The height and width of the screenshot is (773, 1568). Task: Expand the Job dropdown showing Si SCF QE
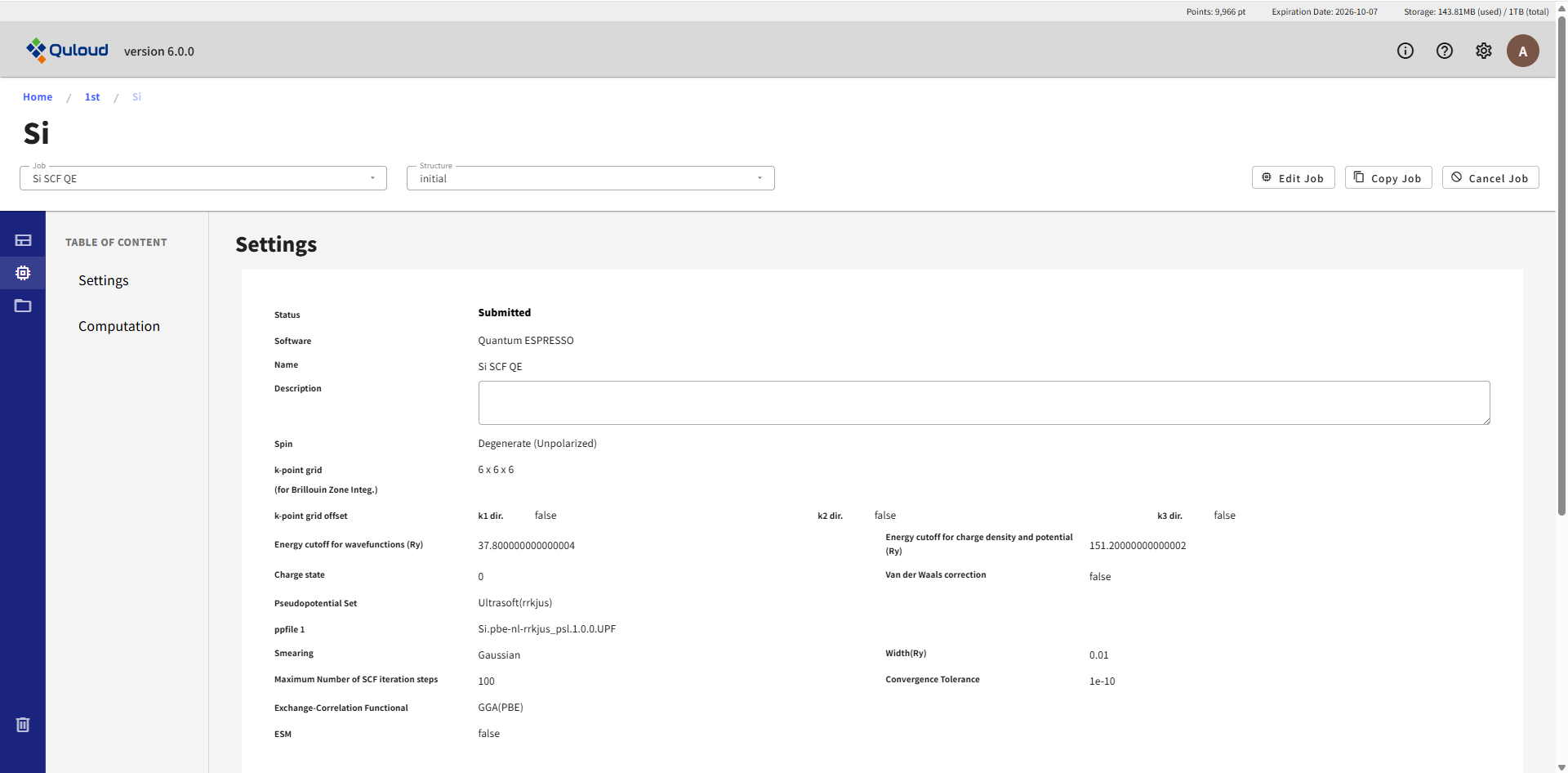click(x=203, y=178)
